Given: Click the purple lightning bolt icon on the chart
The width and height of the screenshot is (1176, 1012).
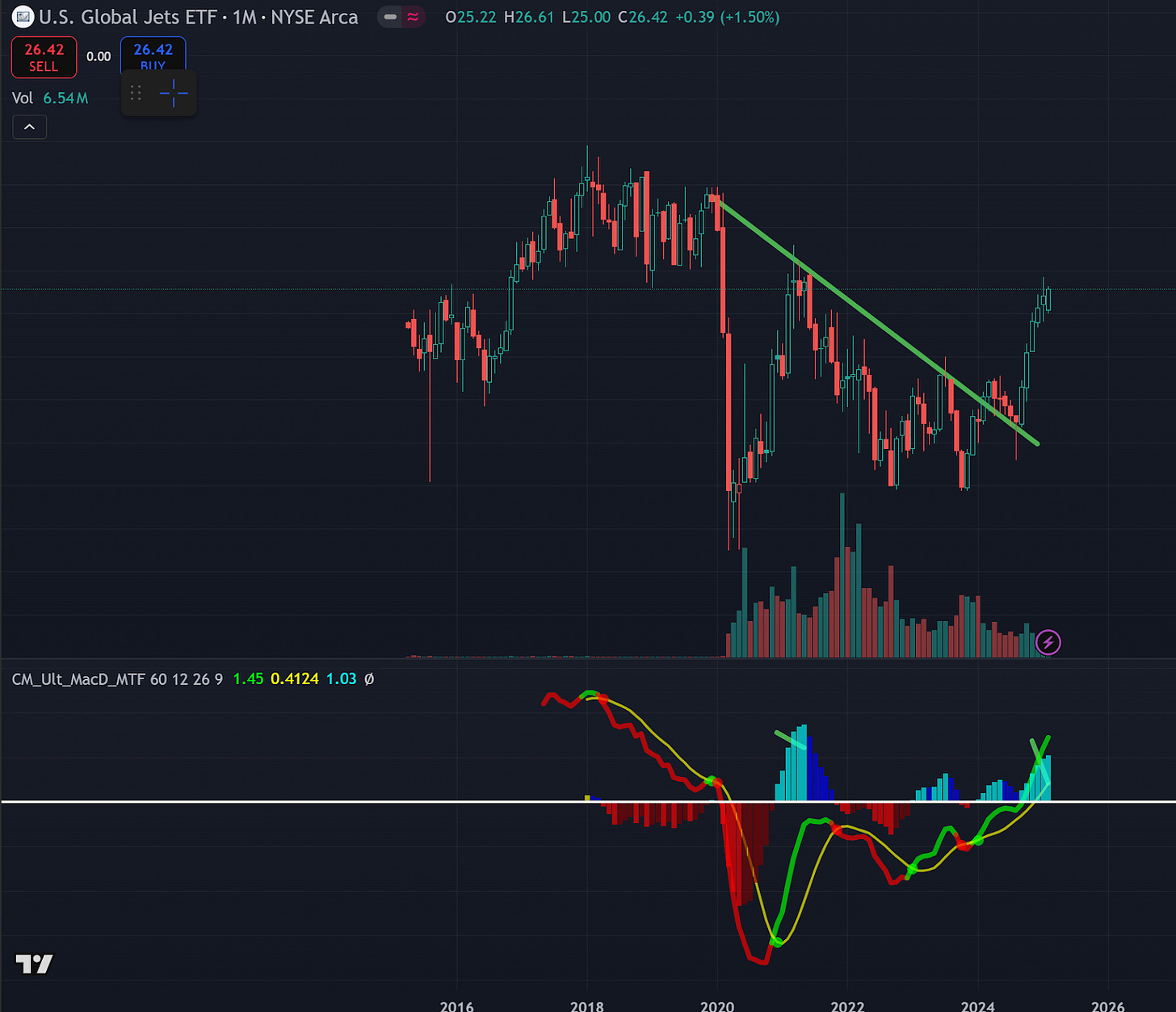Looking at the screenshot, I should pos(1048,643).
